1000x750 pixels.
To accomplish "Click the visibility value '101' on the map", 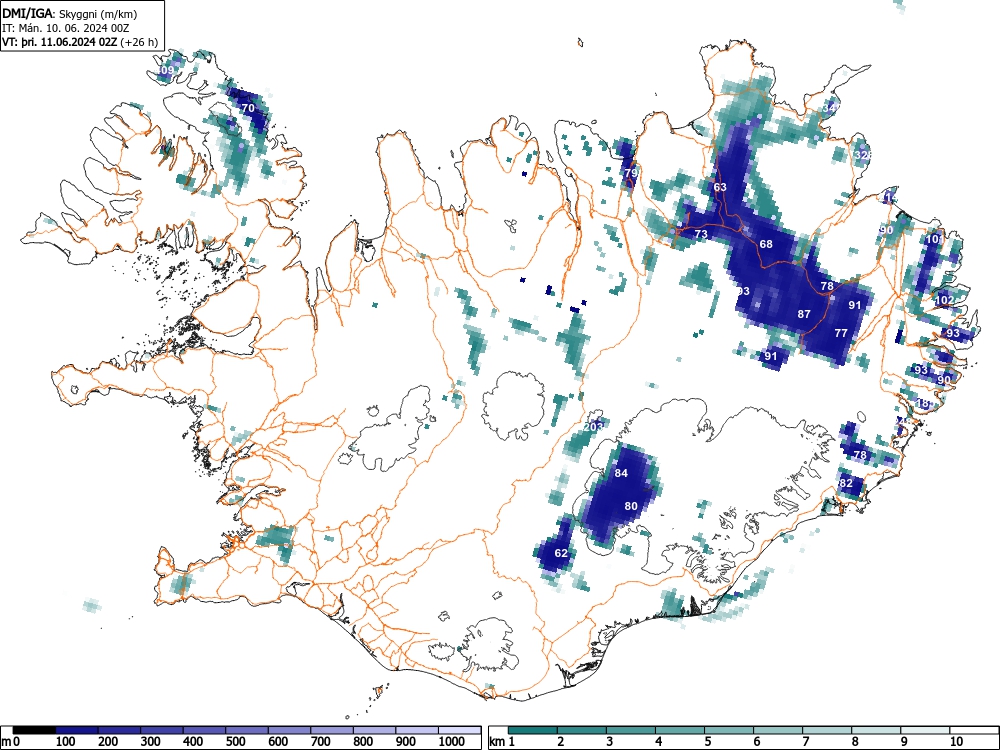I will click(x=934, y=240).
